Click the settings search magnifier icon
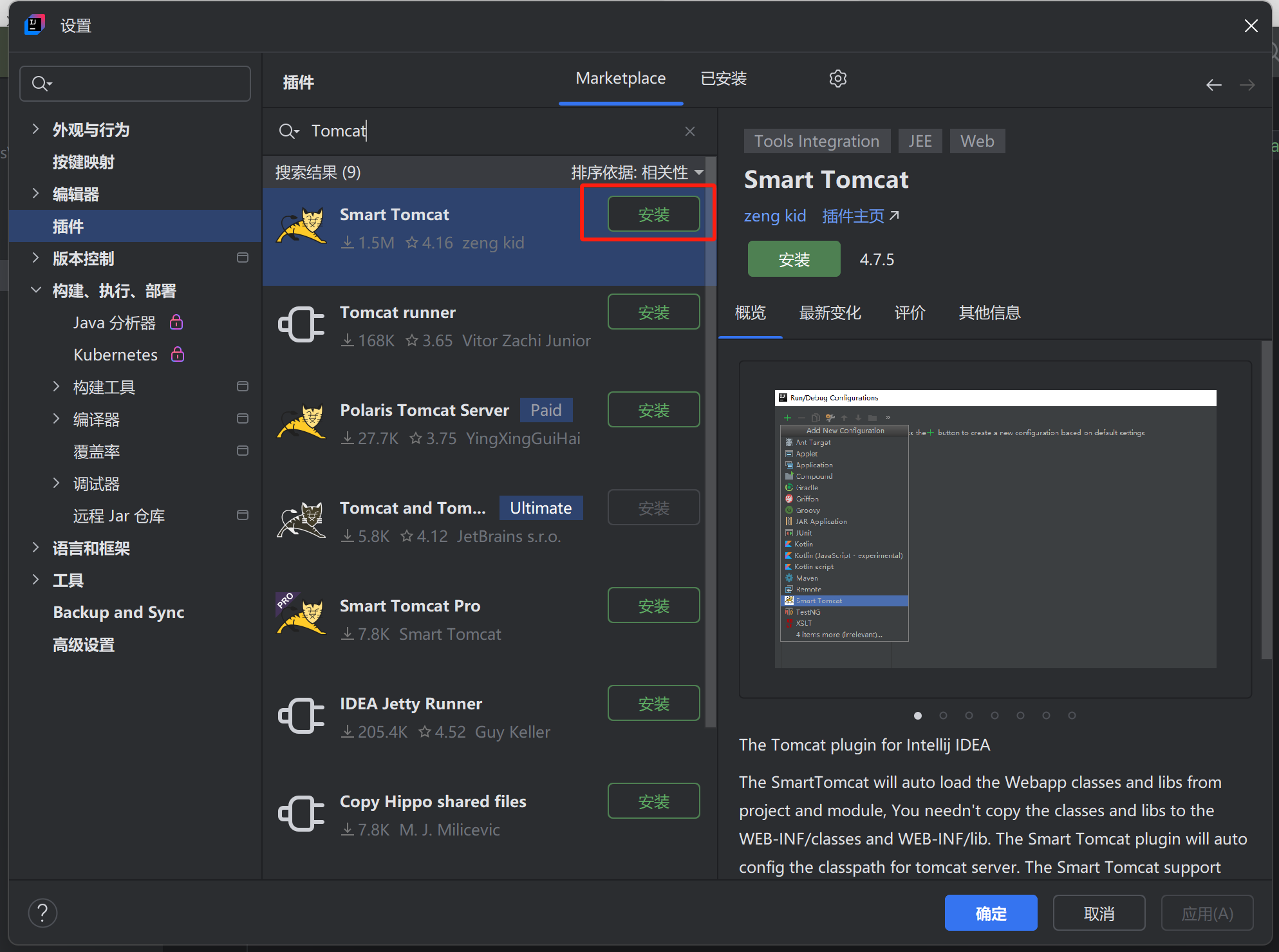 [41, 84]
